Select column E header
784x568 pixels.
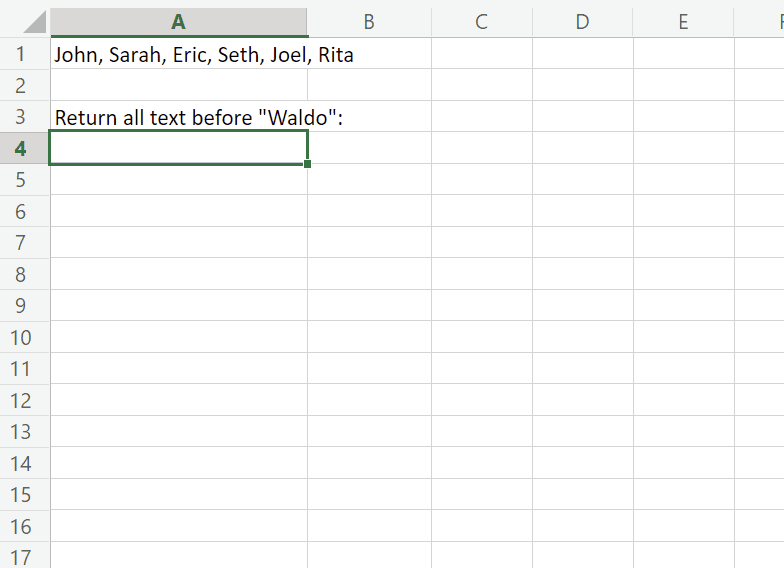tap(683, 22)
